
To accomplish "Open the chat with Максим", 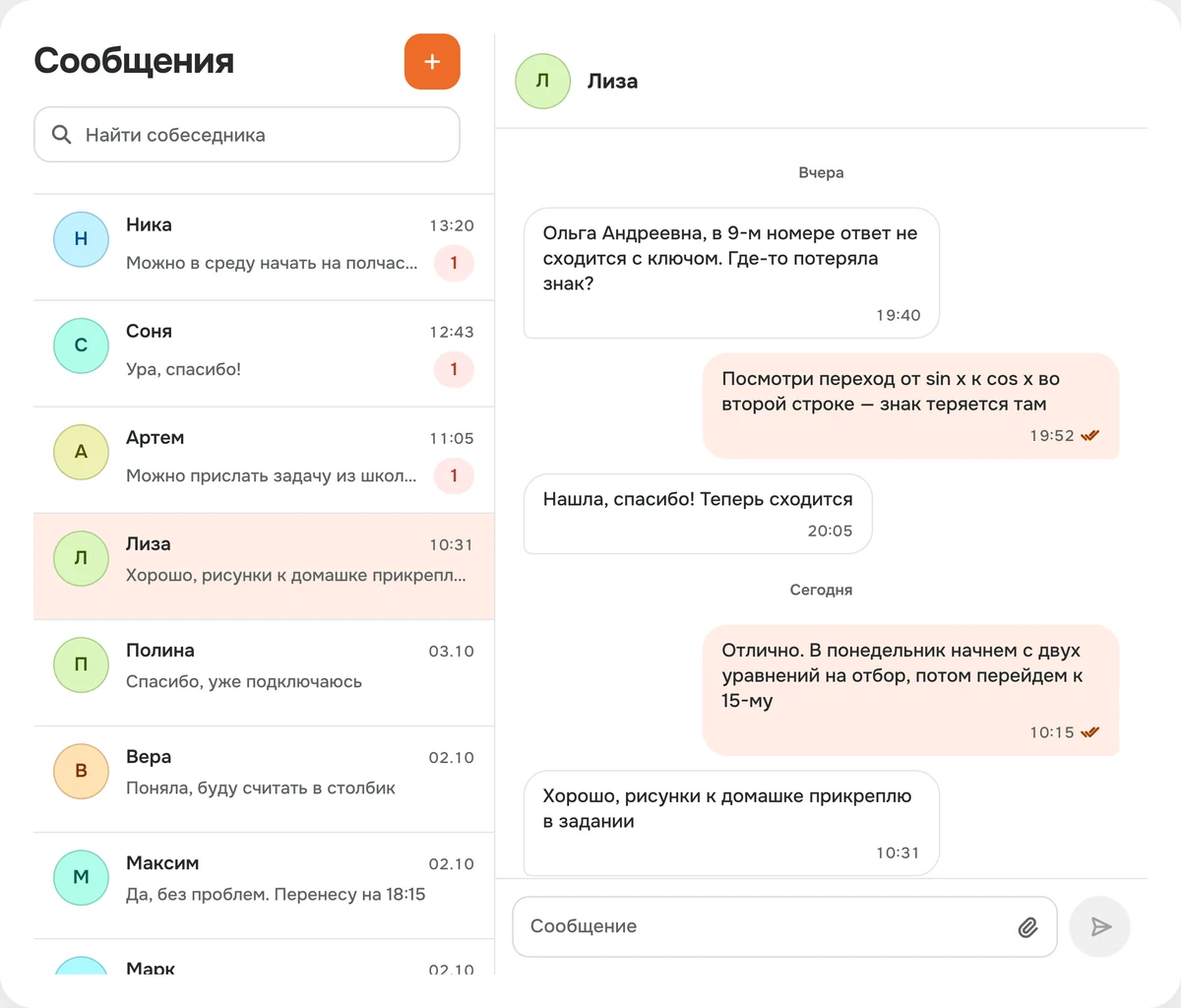I will pyautogui.click(x=264, y=885).
